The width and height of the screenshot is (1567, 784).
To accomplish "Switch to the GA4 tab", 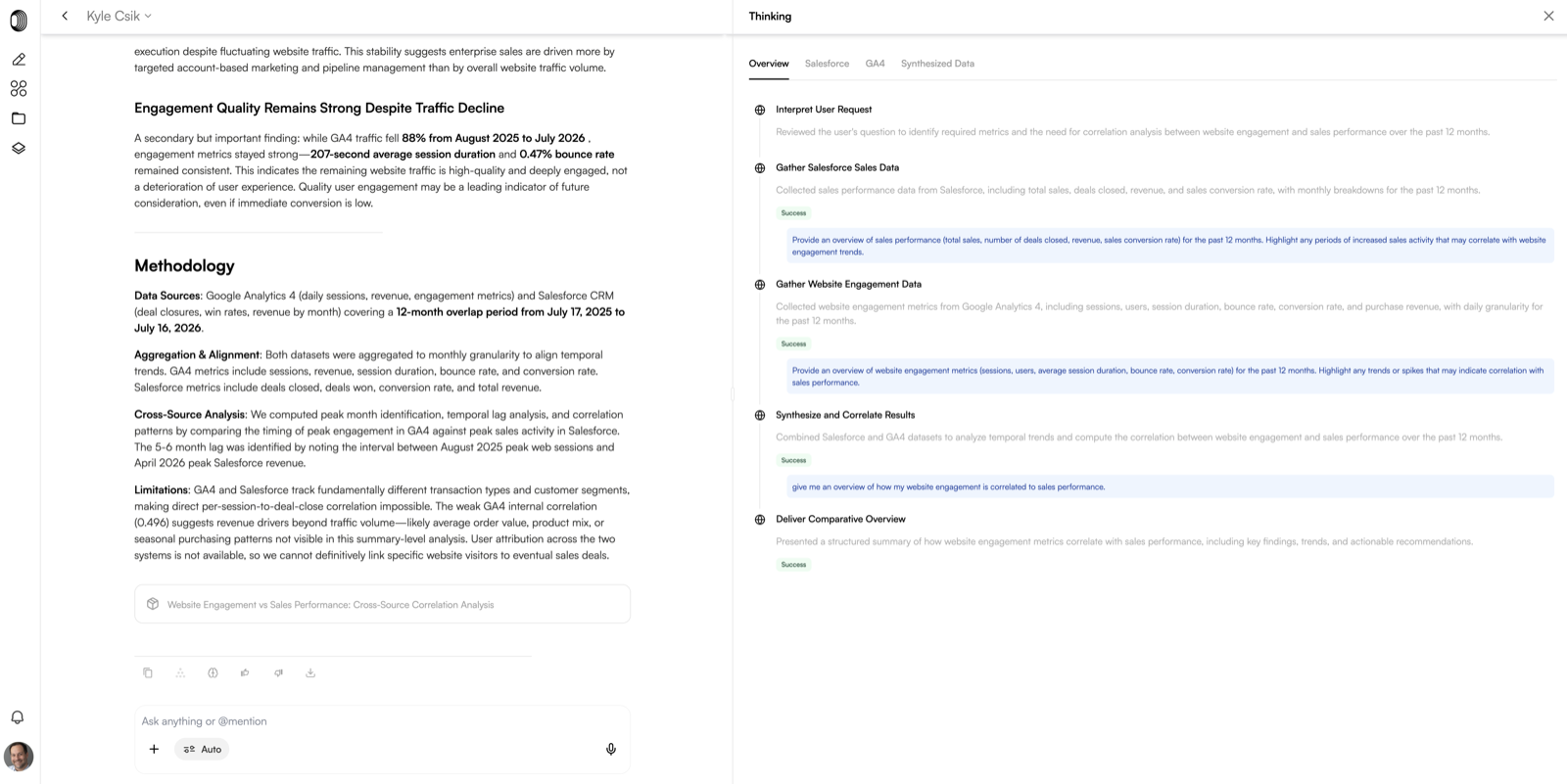I will tap(875, 64).
